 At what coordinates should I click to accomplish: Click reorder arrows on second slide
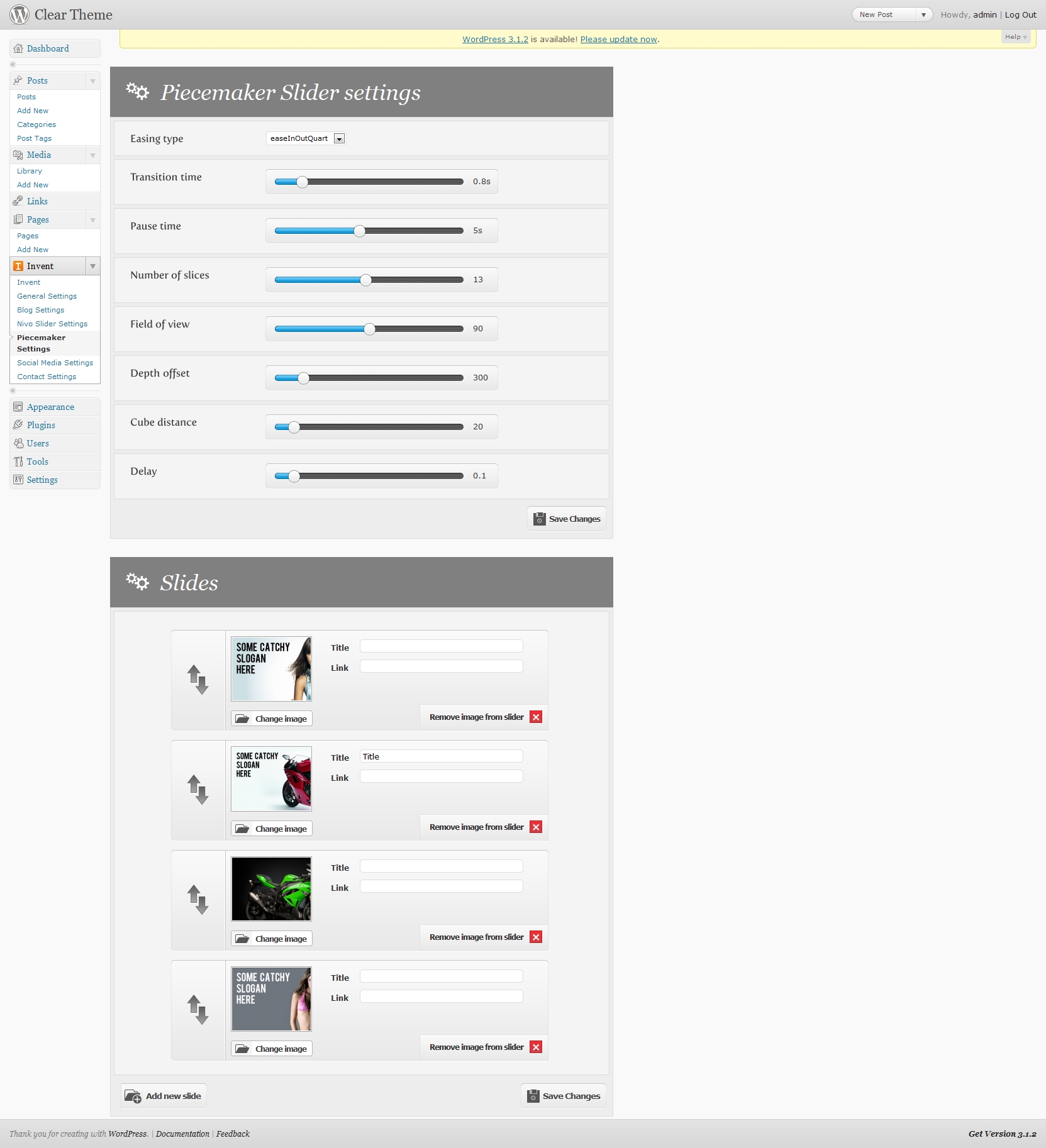point(198,790)
